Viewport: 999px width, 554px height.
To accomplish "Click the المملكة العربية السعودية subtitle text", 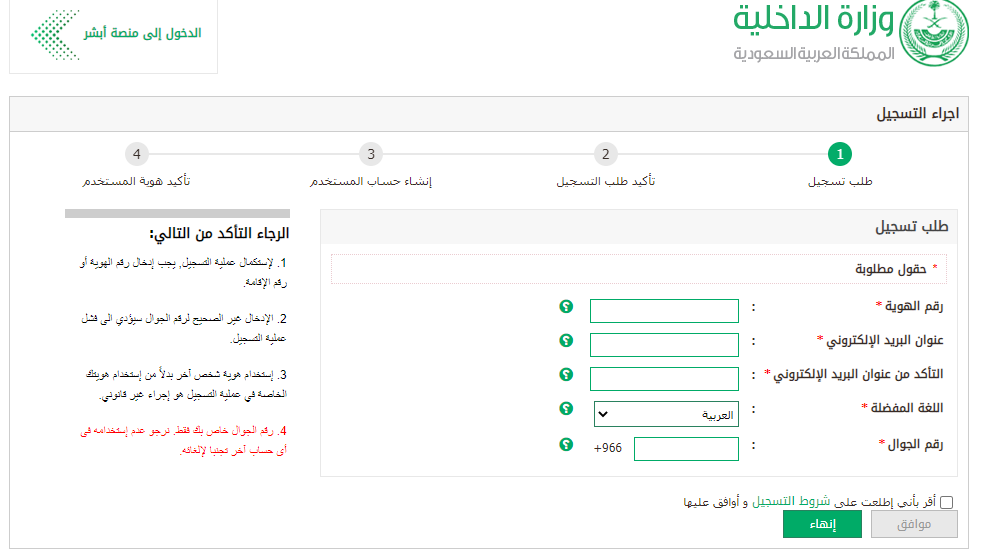I will 814,53.
